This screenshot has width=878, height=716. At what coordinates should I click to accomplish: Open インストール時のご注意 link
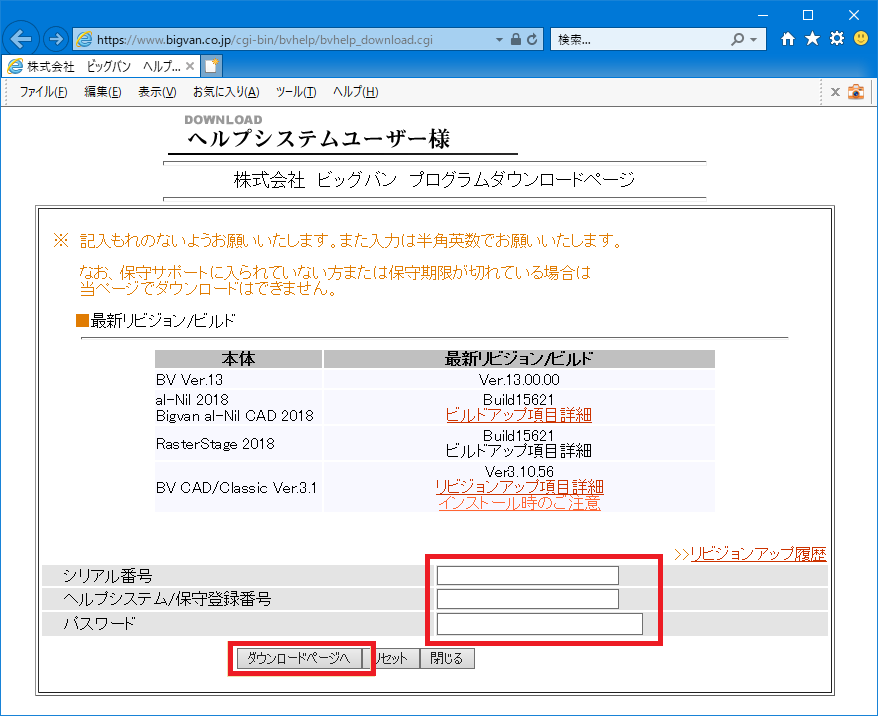pyautogui.click(x=520, y=503)
